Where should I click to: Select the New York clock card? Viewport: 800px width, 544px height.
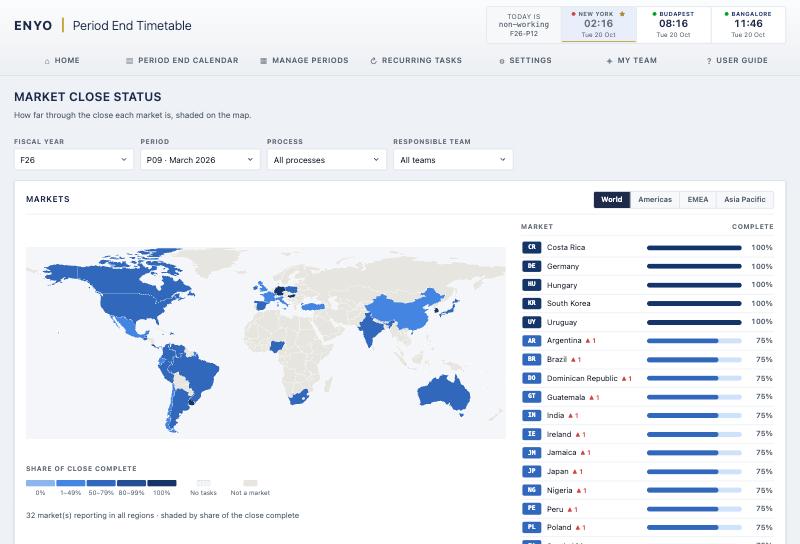tap(599, 24)
